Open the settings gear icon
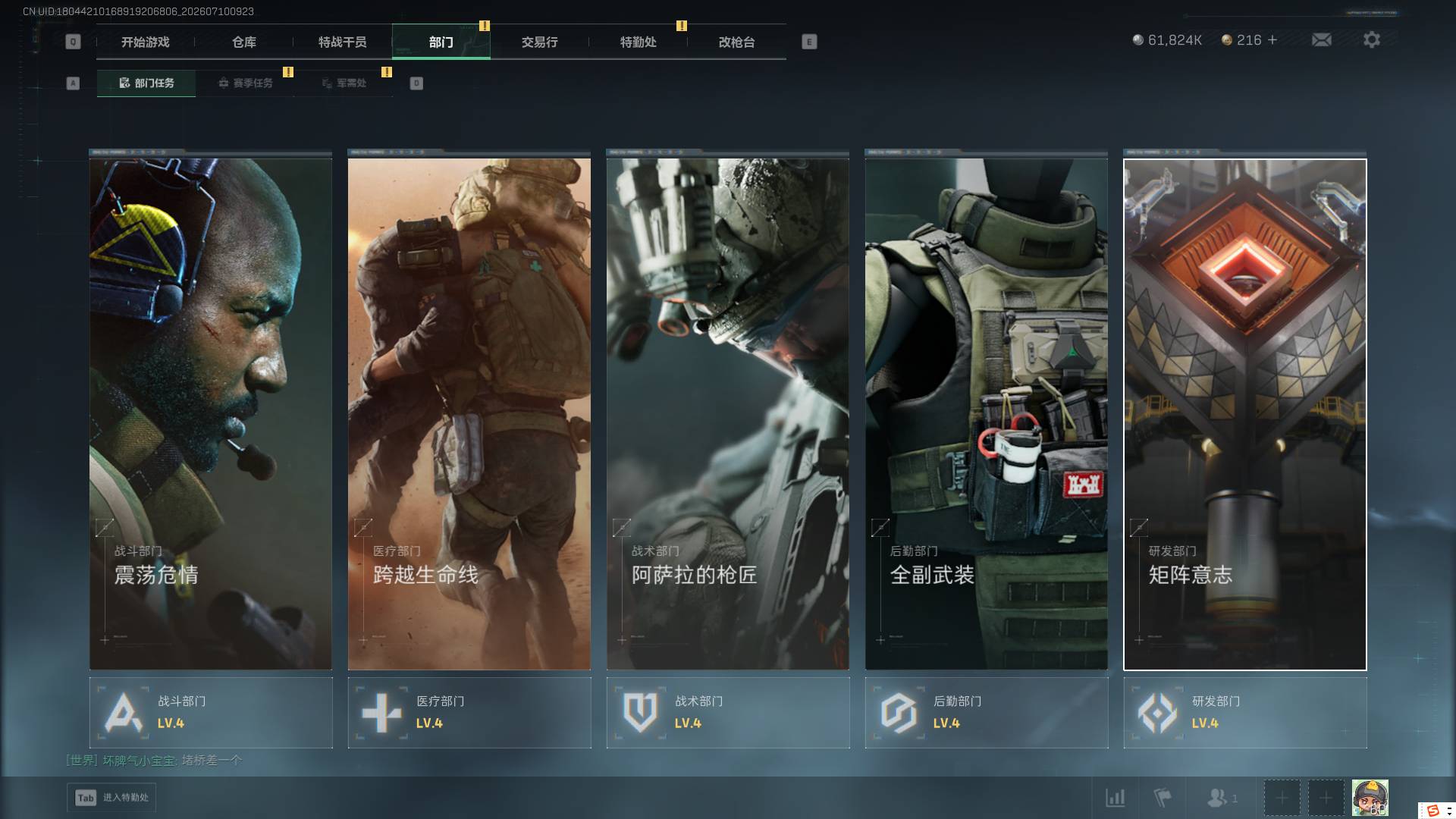This screenshot has width=1456, height=819. point(1371,39)
